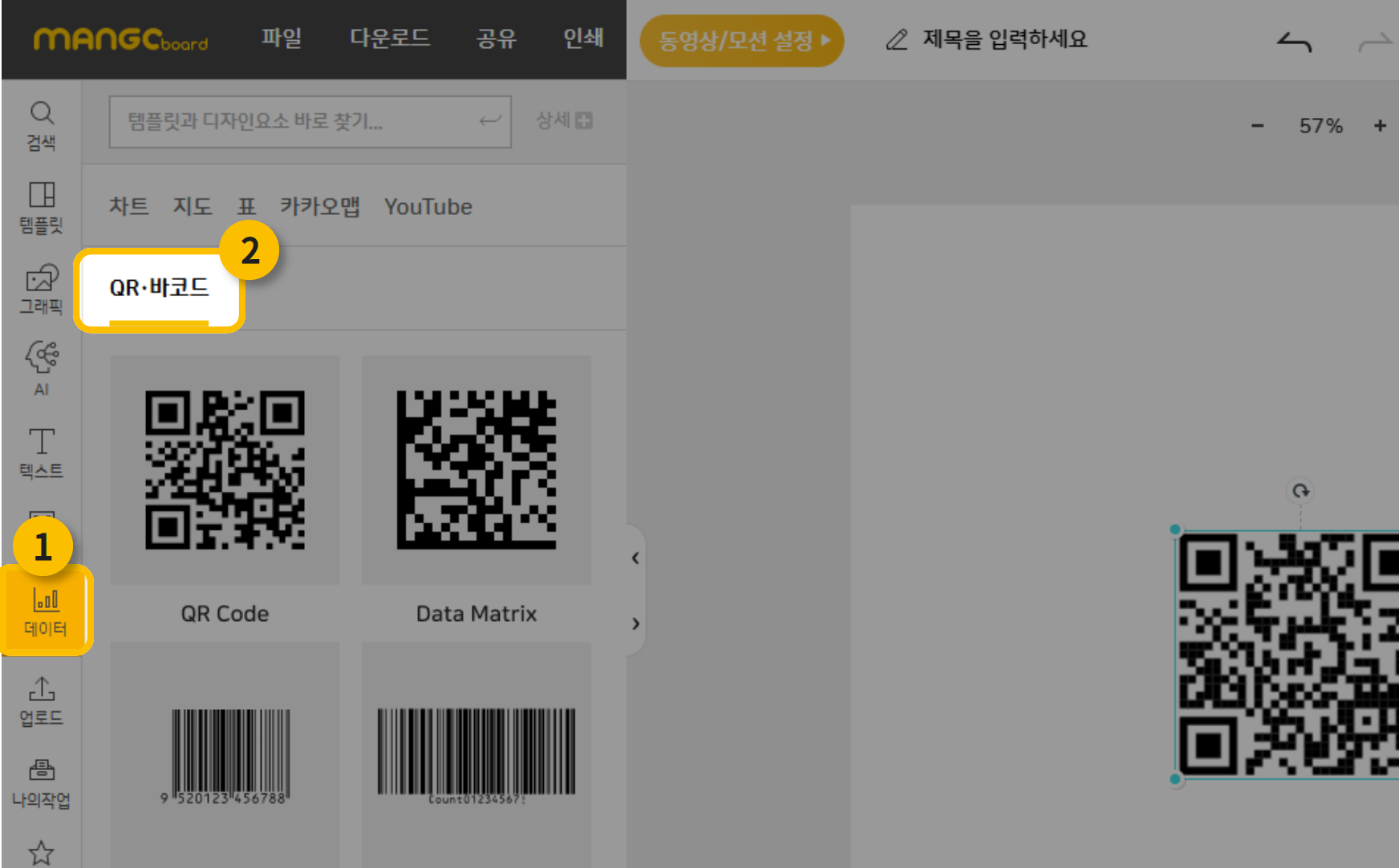Click 동영상/모션 설정 button

click(742, 40)
